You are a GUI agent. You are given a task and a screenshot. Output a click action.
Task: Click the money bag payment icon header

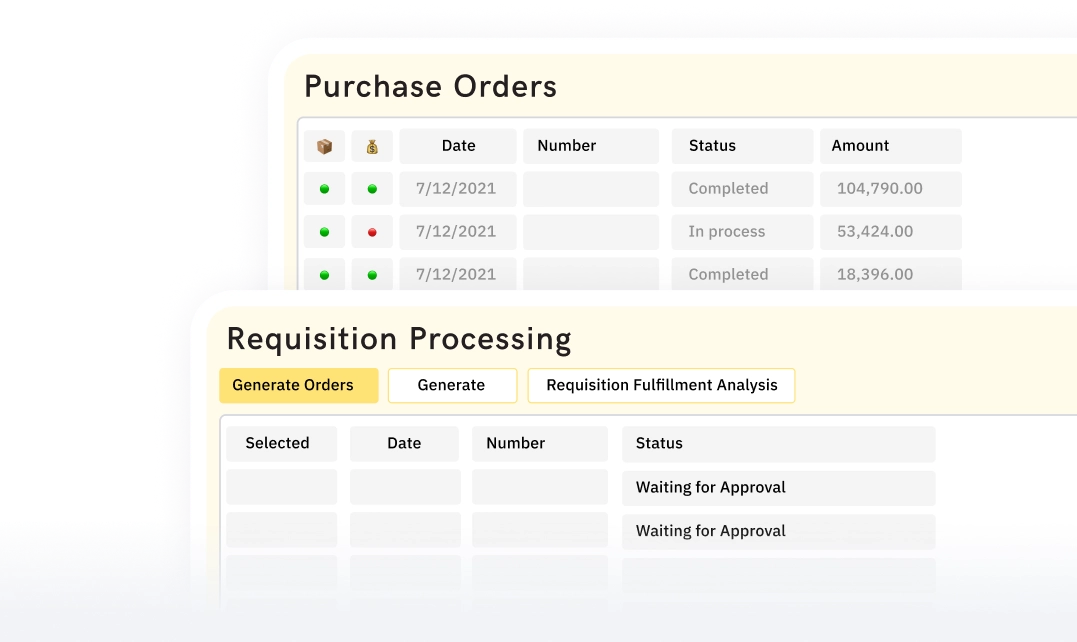372,145
